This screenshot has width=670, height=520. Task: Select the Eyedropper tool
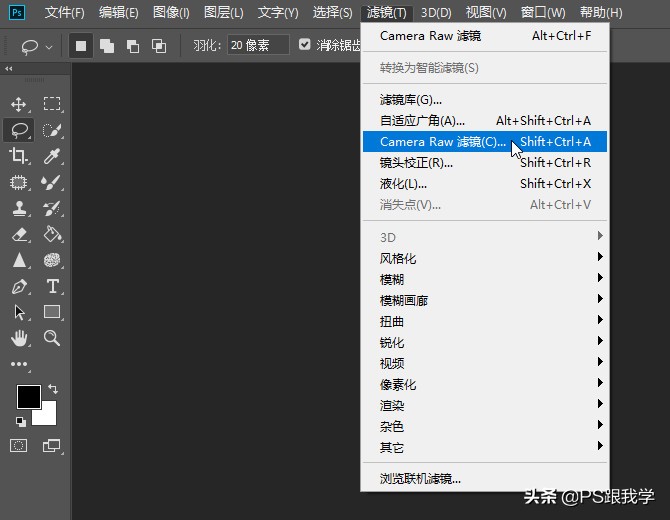52,156
